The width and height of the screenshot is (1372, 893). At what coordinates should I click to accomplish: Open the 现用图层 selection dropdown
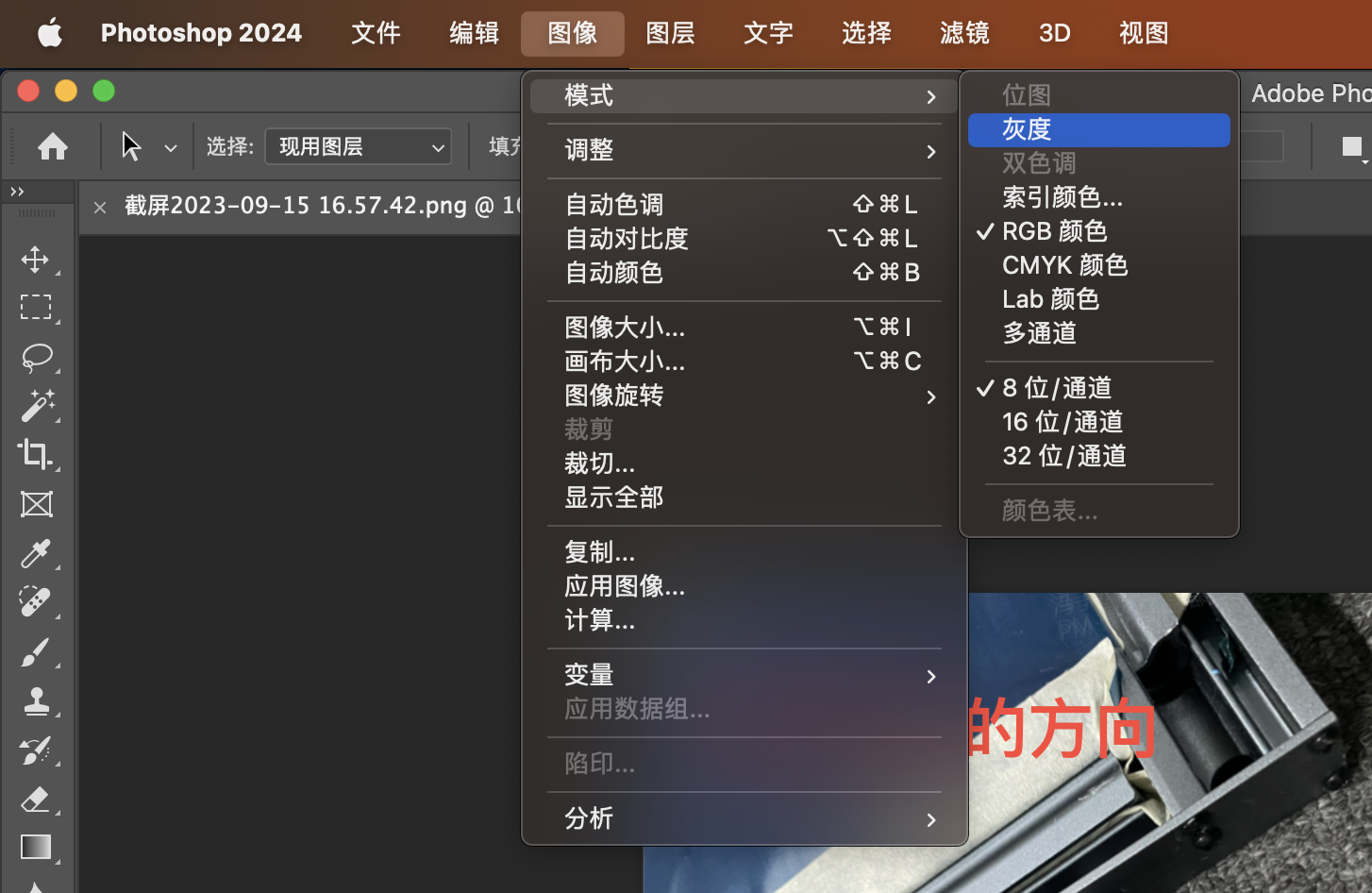[x=359, y=147]
